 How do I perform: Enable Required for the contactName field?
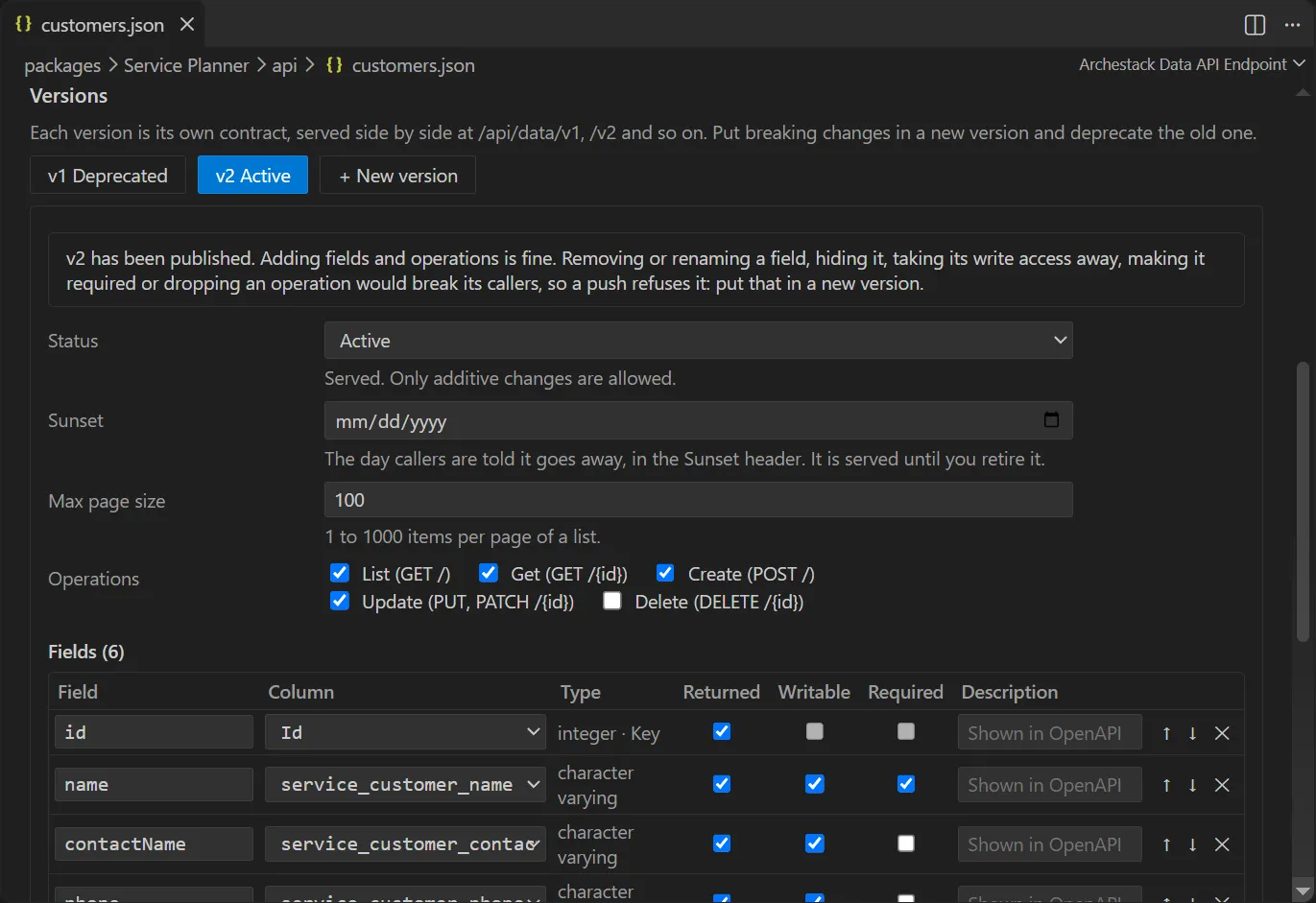[x=906, y=844]
